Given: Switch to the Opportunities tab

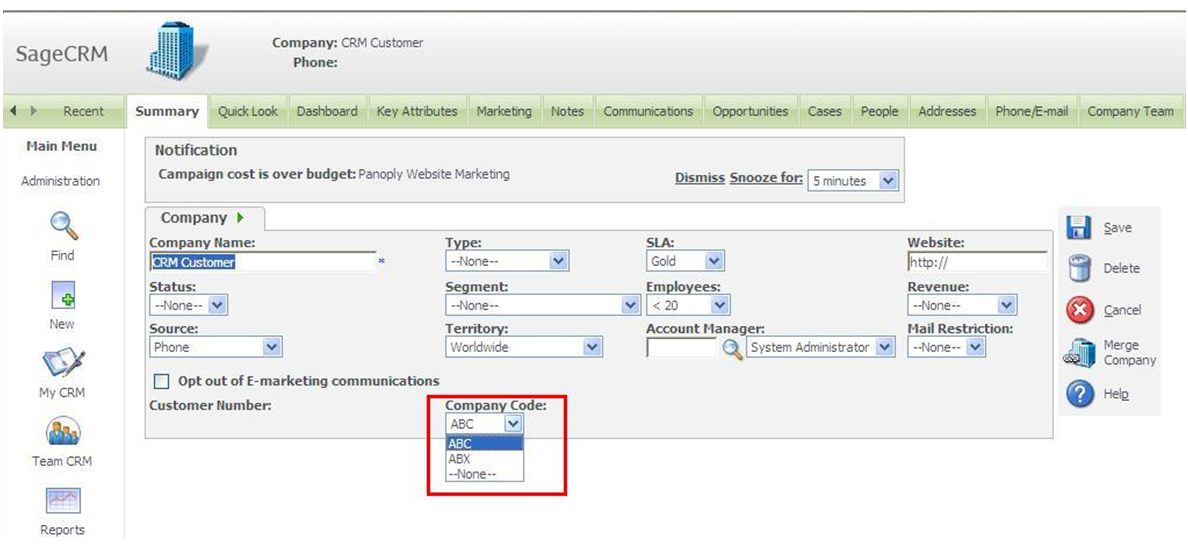Looking at the screenshot, I should point(750,111).
